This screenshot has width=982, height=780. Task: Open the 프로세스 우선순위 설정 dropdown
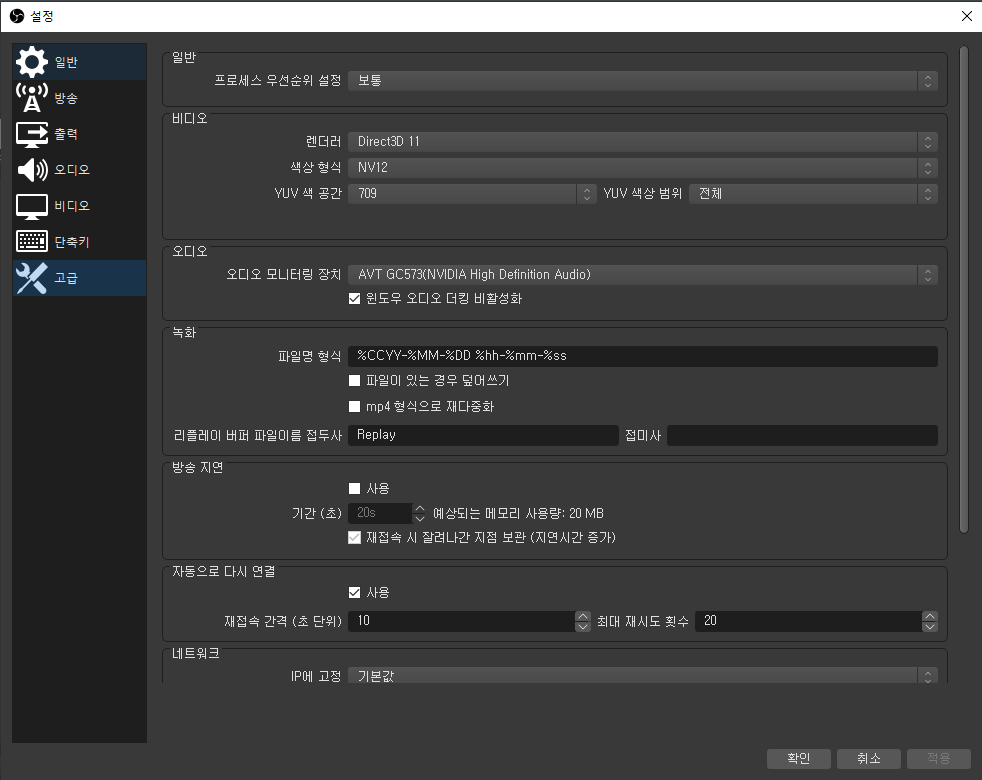coord(643,81)
